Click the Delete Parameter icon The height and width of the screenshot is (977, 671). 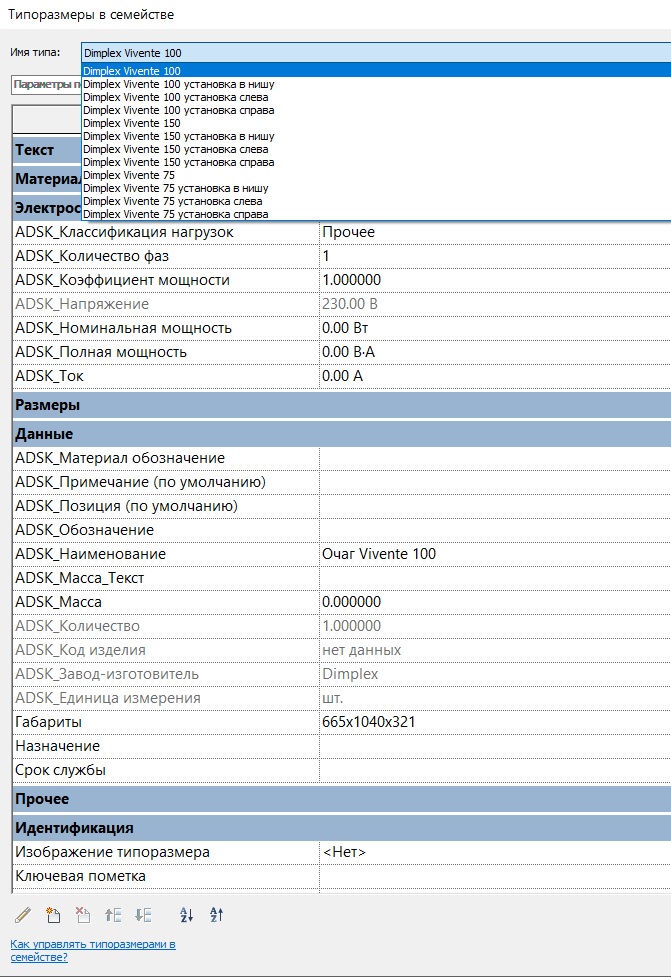click(83, 915)
